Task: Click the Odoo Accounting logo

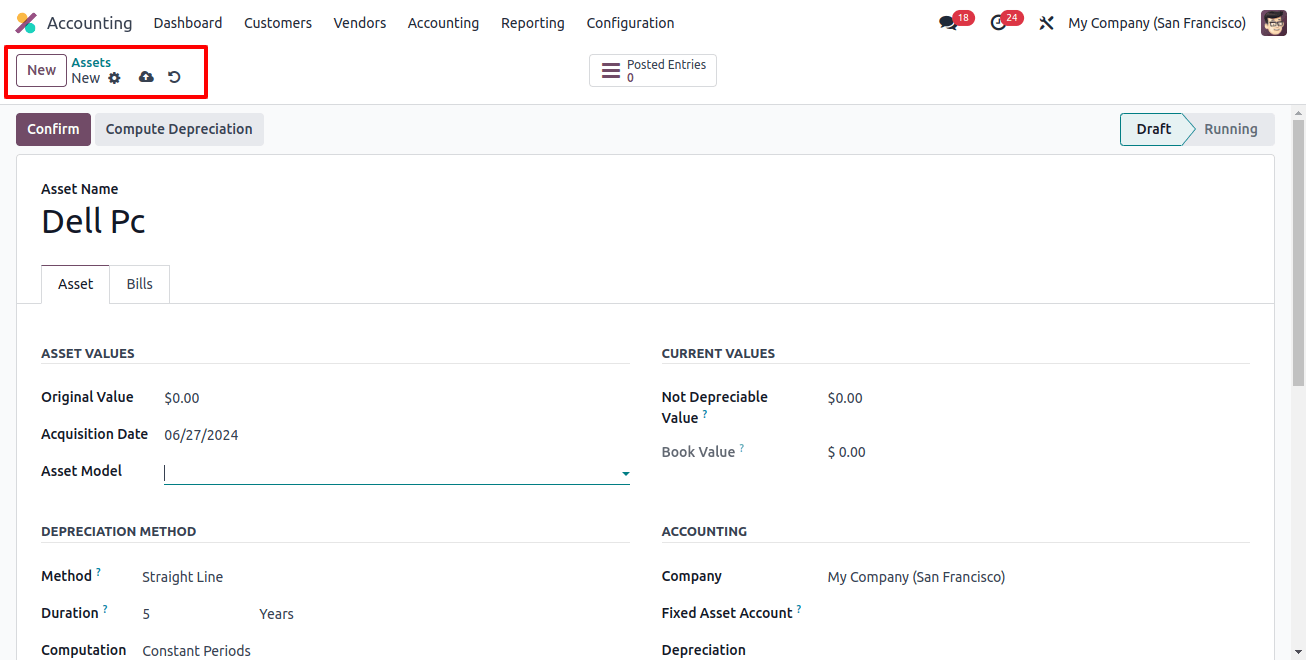Action: pyautogui.click(x=23, y=21)
